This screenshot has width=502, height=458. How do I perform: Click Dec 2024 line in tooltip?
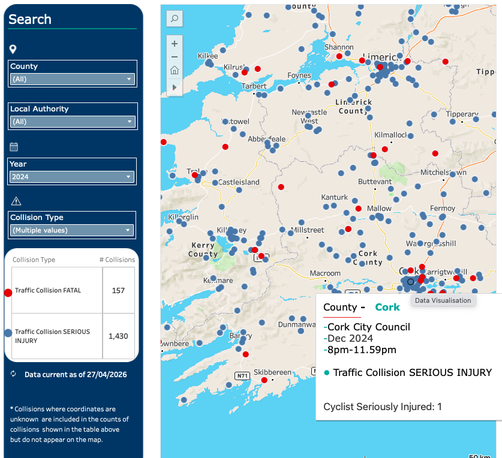(x=350, y=338)
